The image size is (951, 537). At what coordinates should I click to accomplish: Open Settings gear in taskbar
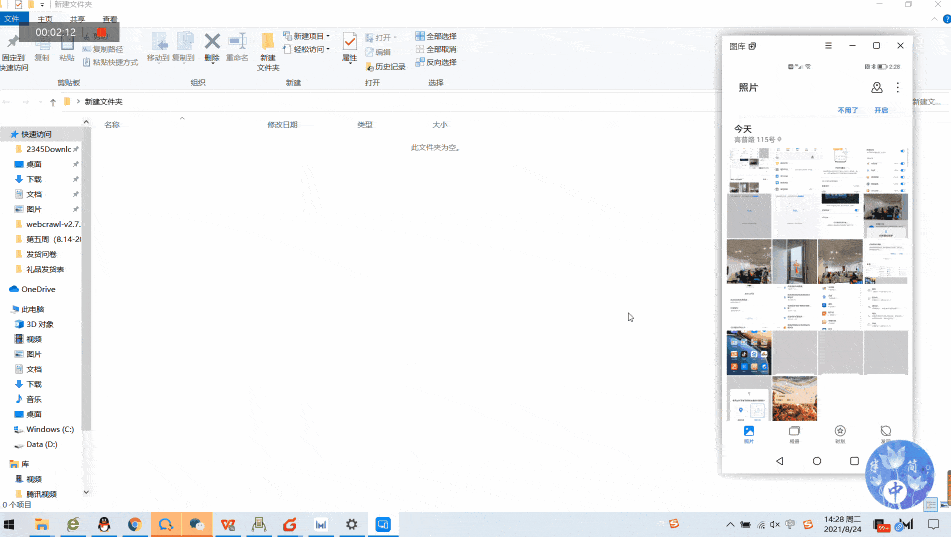(352, 524)
